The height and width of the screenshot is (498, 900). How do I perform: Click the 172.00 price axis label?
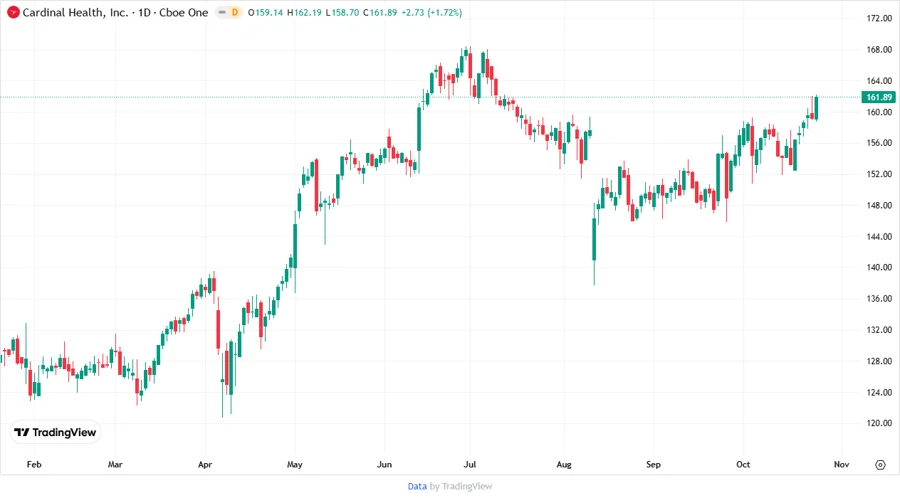coord(879,18)
